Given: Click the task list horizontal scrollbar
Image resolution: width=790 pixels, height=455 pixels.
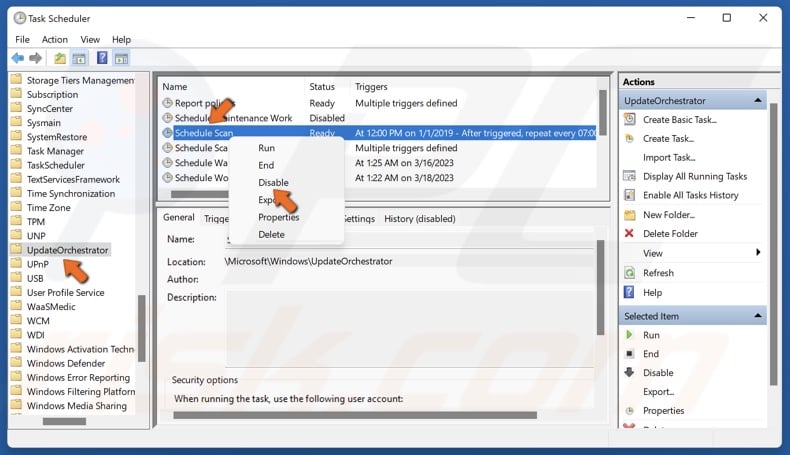Looking at the screenshot, I should (200, 194).
